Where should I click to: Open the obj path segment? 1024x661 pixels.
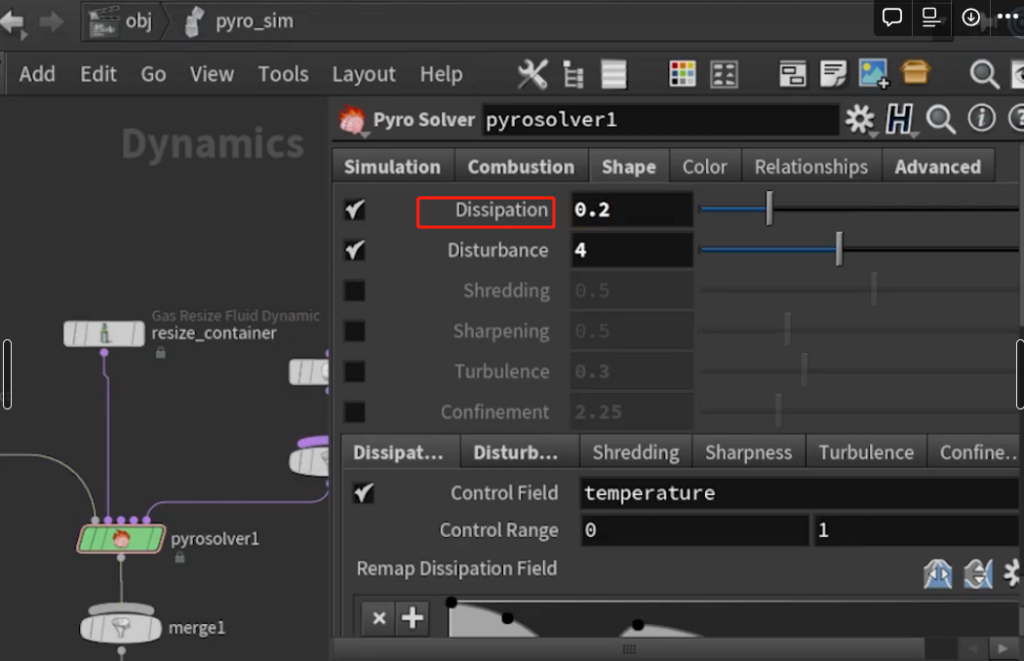(121, 22)
